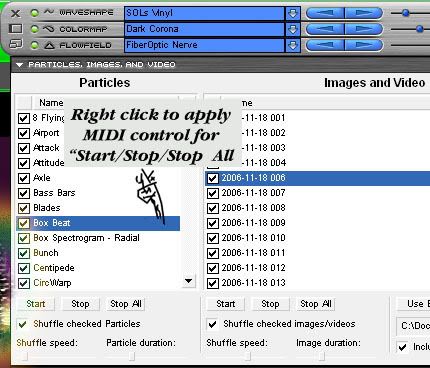Open the FiberOptic Nerve flowfield dropdown
The width and height of the screenshot is (430, 368).
pyautogui.click(x=293, y=45)
